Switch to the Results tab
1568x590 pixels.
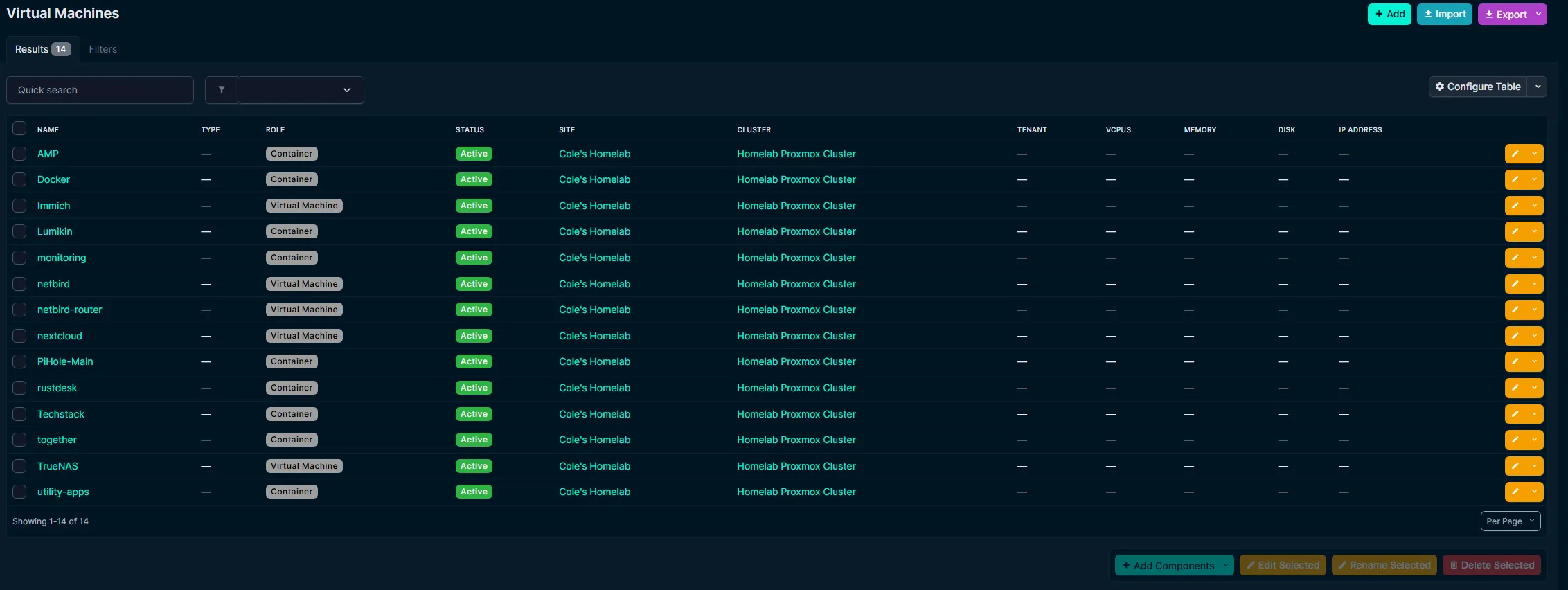coord(42,49)
